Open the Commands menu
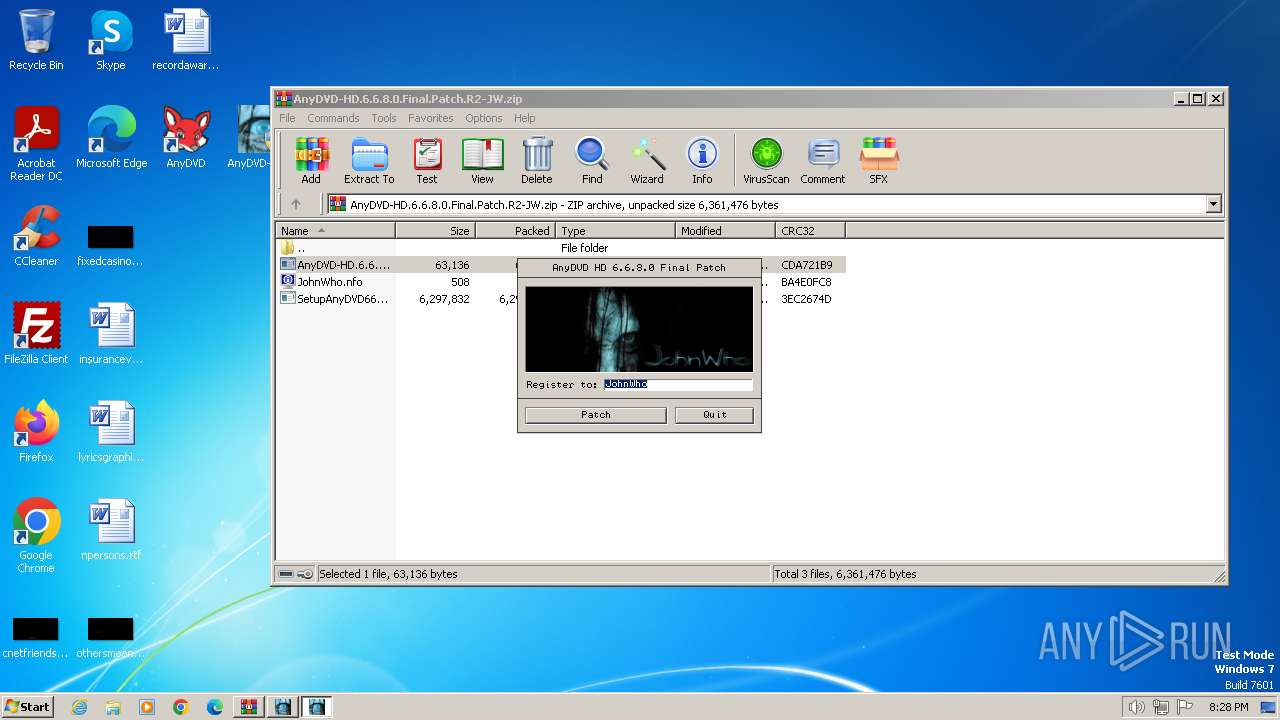 point(333,118)
